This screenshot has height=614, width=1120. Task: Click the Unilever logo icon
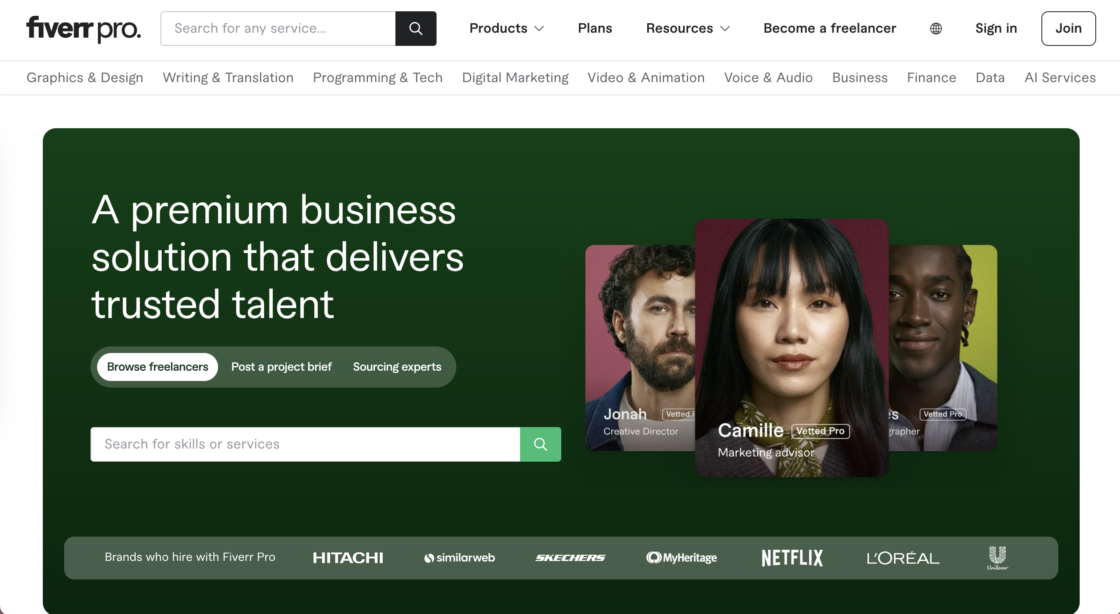click(997, 557)
